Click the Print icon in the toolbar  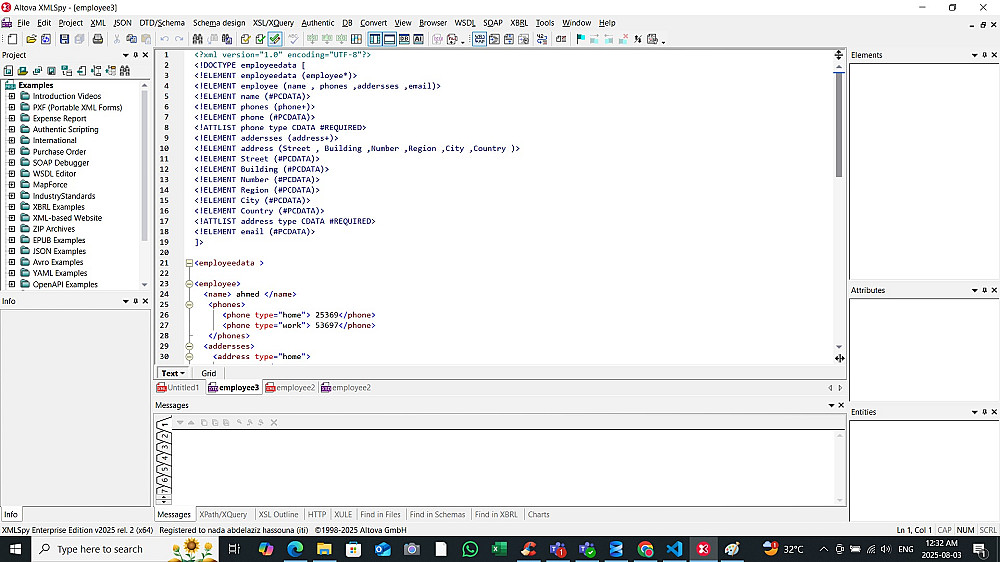(x=98, y=39)
